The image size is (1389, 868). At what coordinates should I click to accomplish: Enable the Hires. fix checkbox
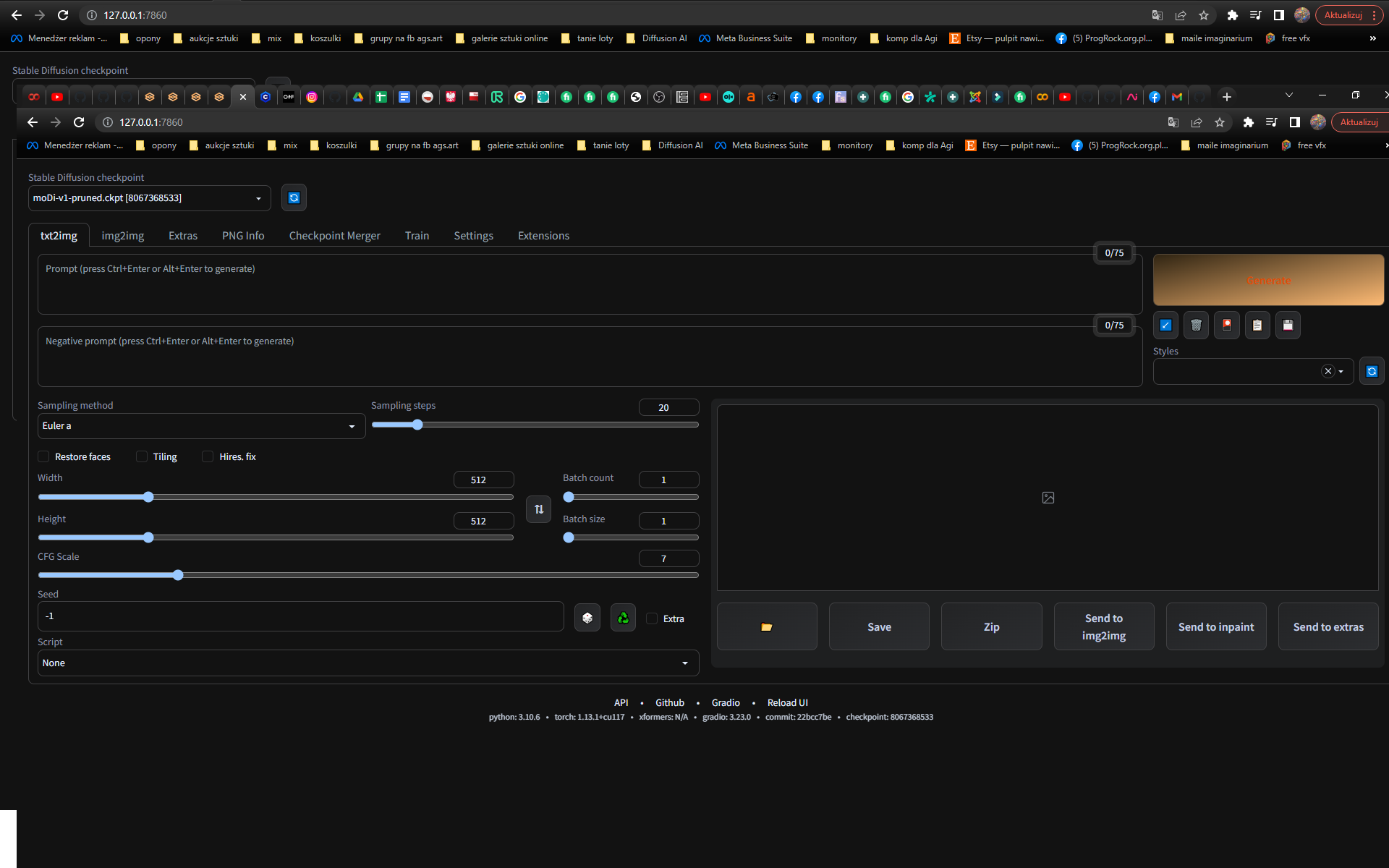pos(208,456)
